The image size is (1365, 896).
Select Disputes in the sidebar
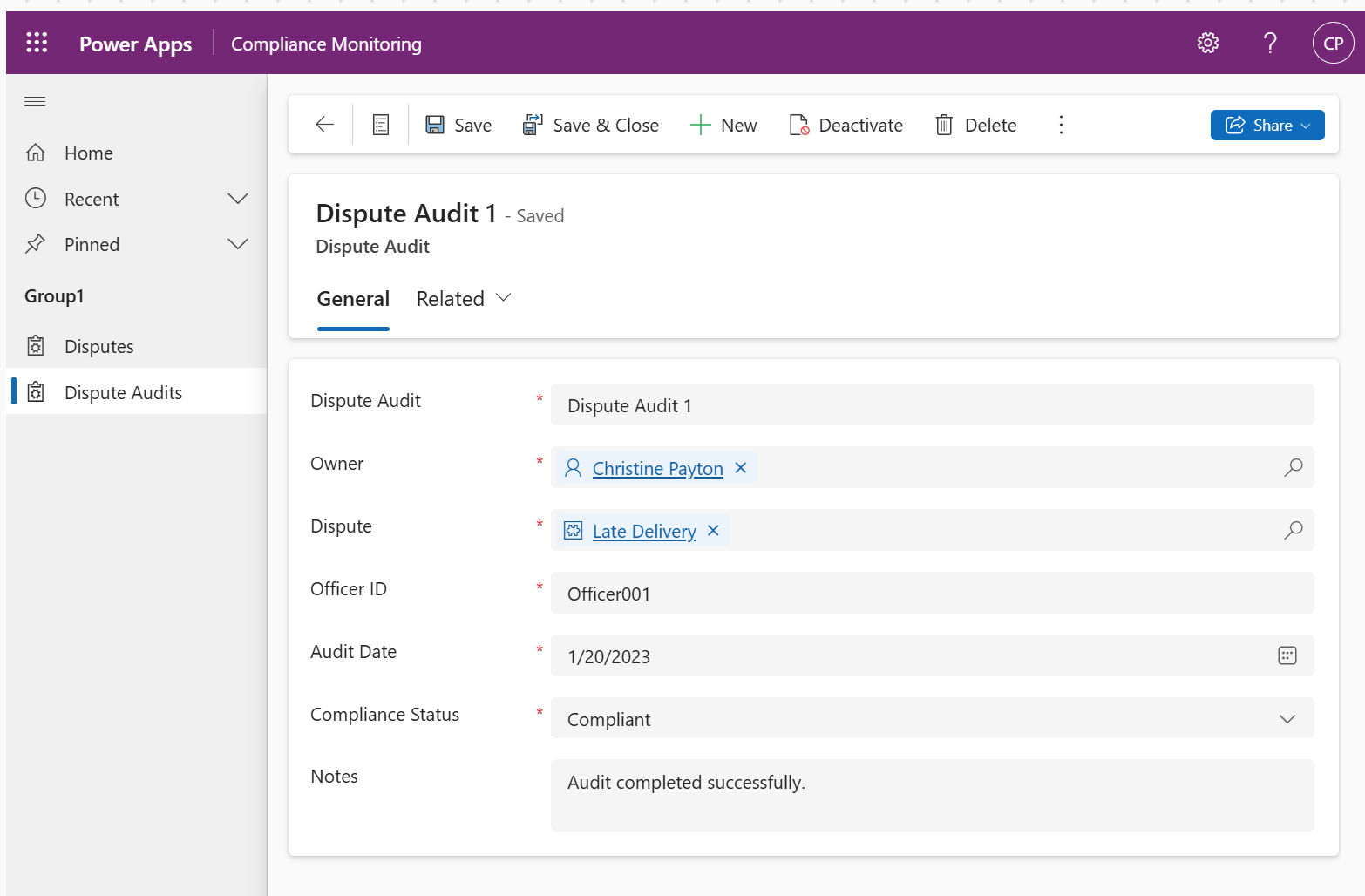click(99, 345)
